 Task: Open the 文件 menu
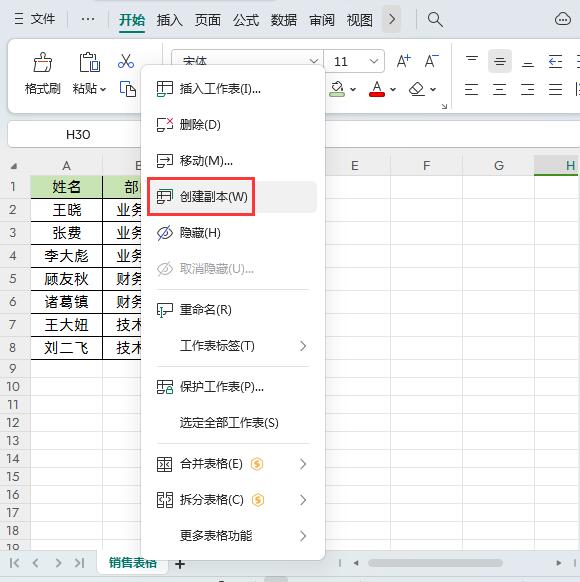pyautogui.click(x=35, y=19)
